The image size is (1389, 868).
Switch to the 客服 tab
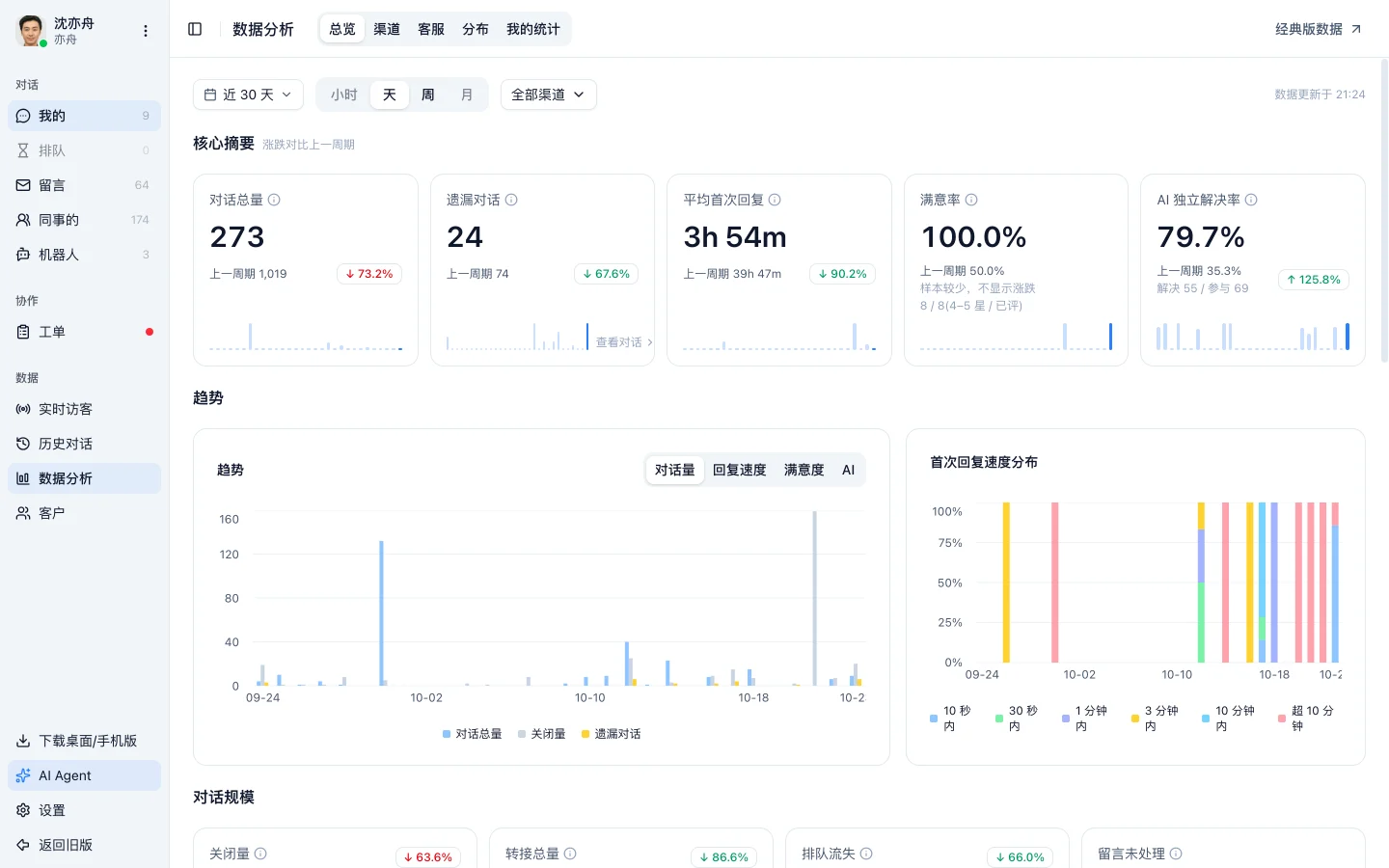point(431,29)
